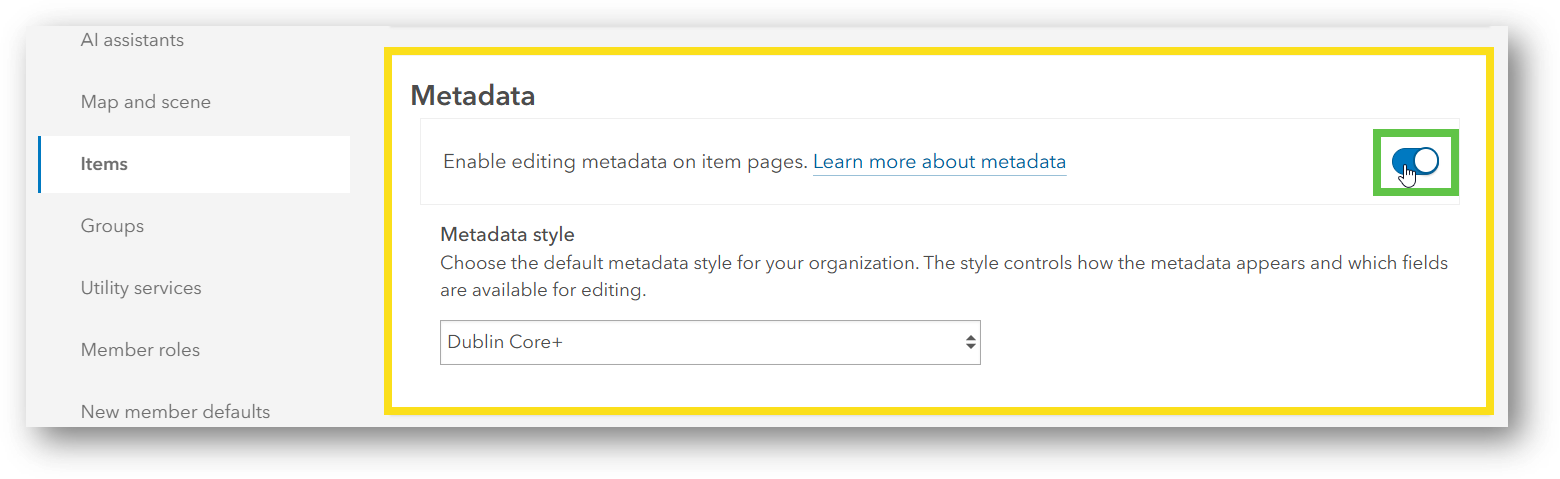Go to AI assistants settings
This screenshot has height=479, width=1560.
(x=132, y=40)
